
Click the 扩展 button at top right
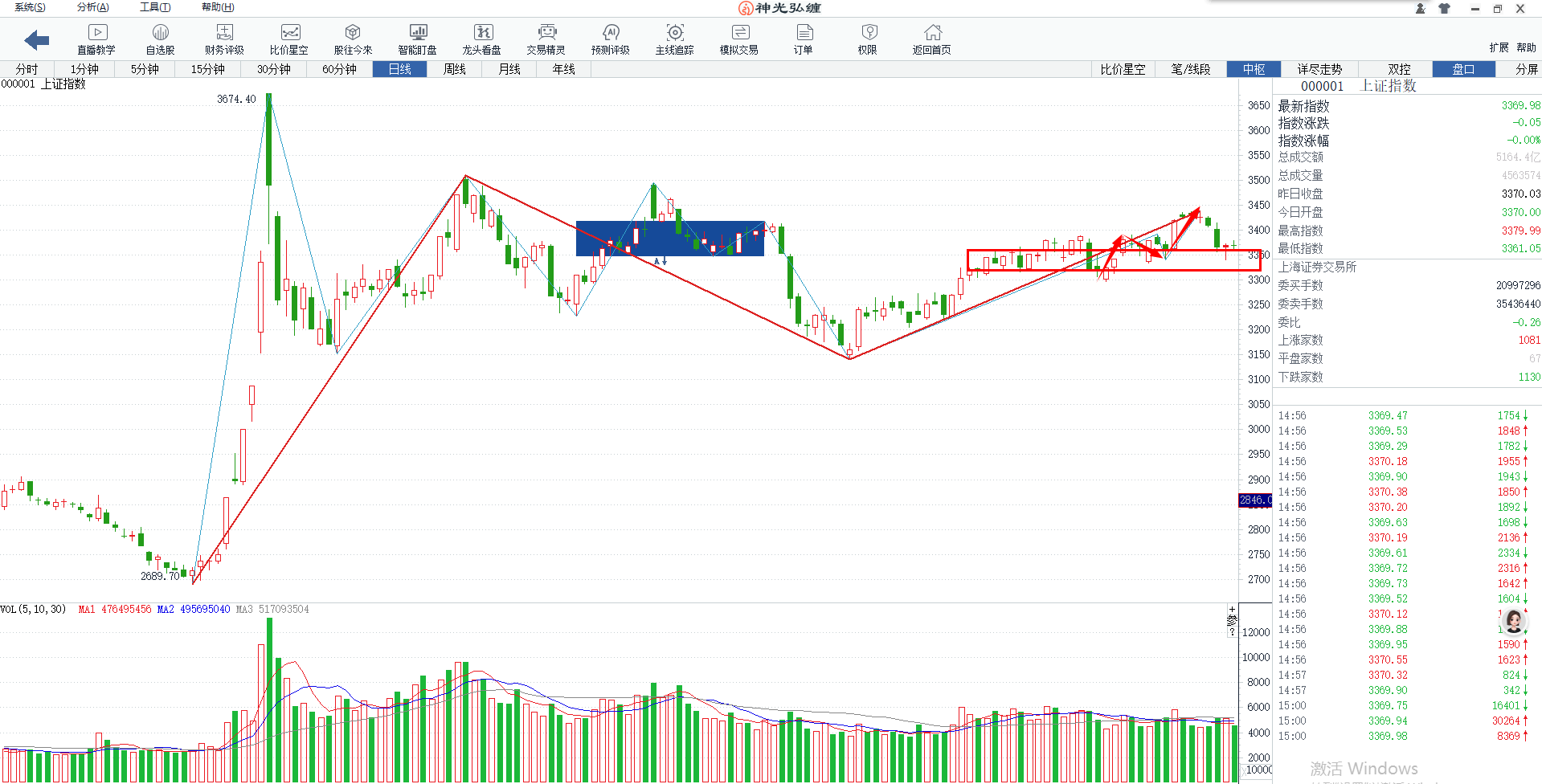pos(1499,47)
